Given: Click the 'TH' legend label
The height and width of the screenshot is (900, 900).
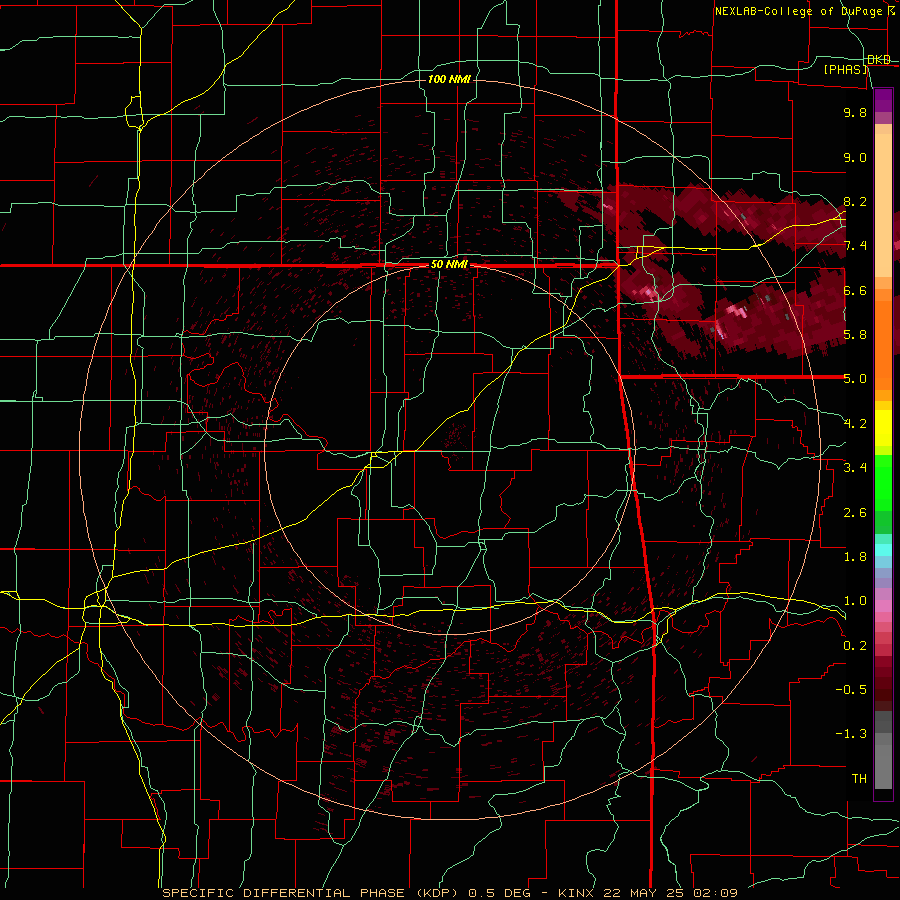Looking at the screenshot, I should tap(859, 779).
